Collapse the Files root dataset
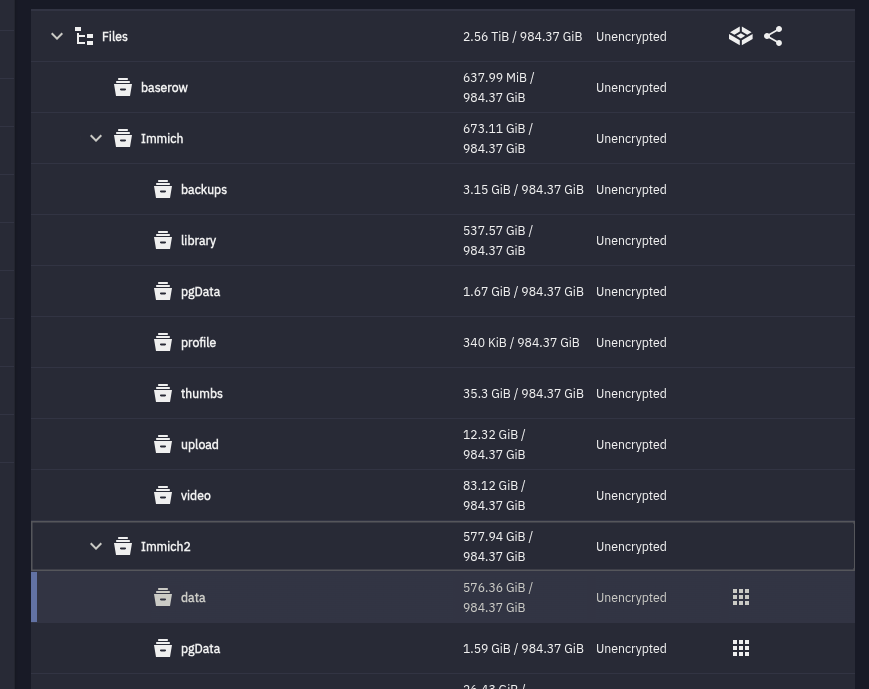Screen dimensions: 869x689 click(x=57, y=37)
